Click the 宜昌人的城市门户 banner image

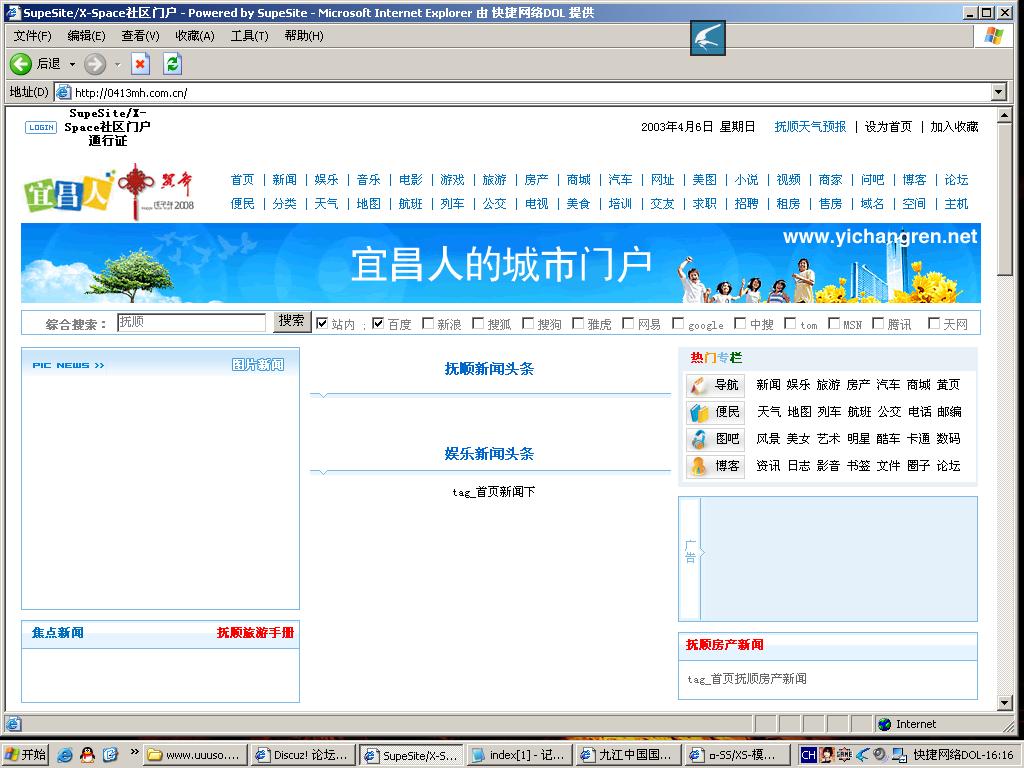[501, 263]
